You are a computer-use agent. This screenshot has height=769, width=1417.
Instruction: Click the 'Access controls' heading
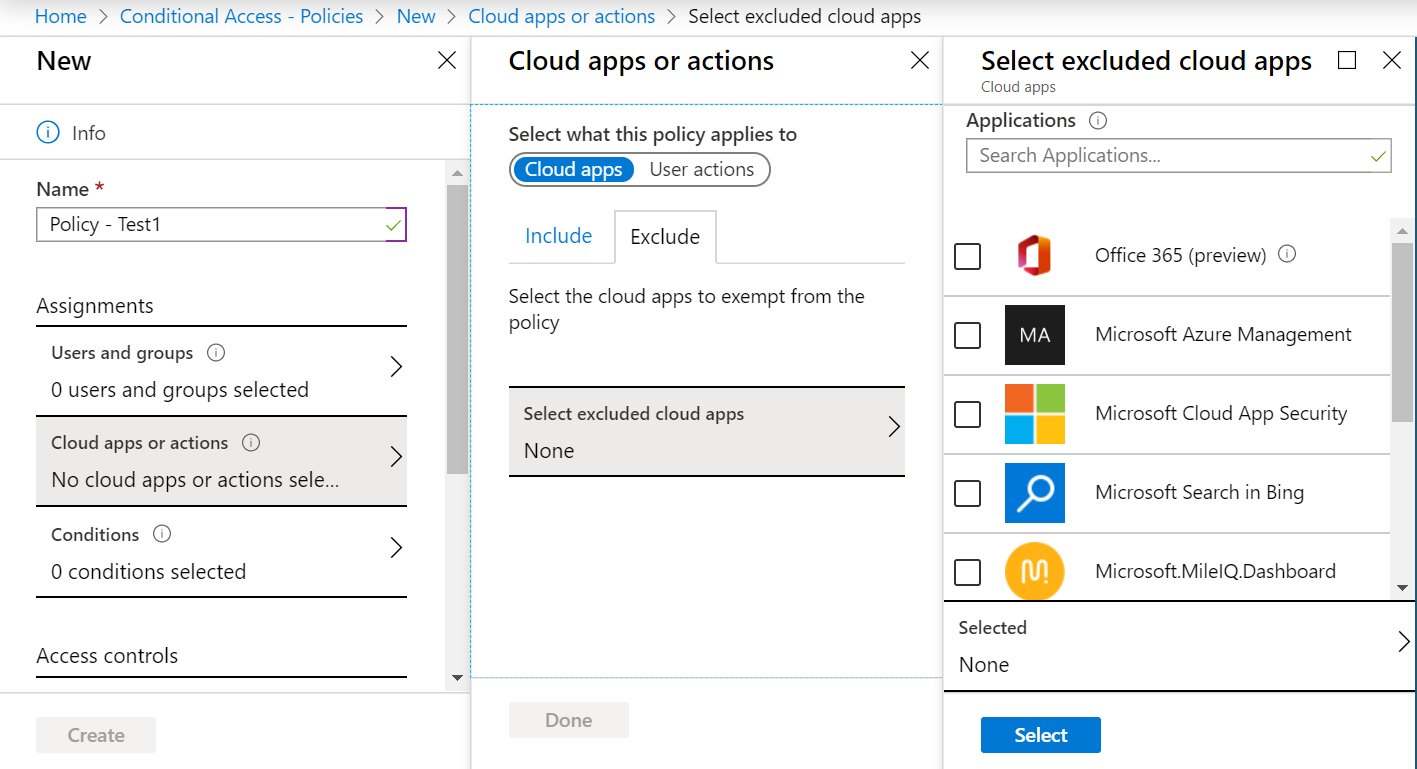(107, 656)
